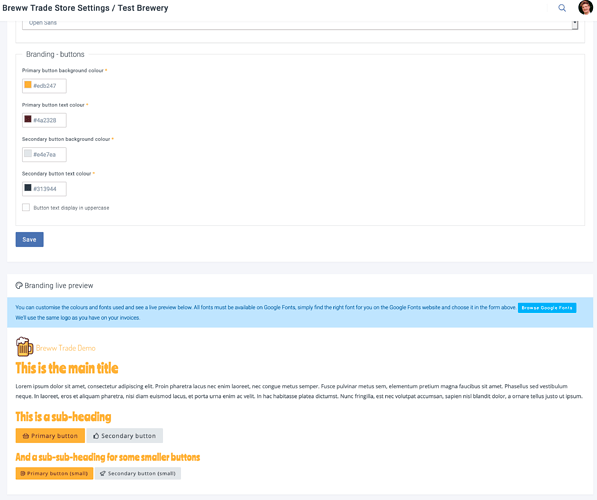Click Secondary button background colour label
The width and height of the screenshot is (597, 500).
[x=66, y=139]
